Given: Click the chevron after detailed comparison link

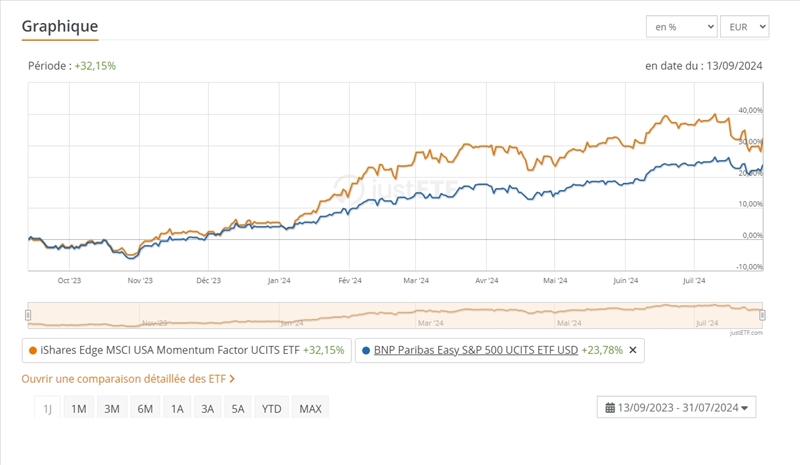Looking at the screenshot, I should [232, 379].
